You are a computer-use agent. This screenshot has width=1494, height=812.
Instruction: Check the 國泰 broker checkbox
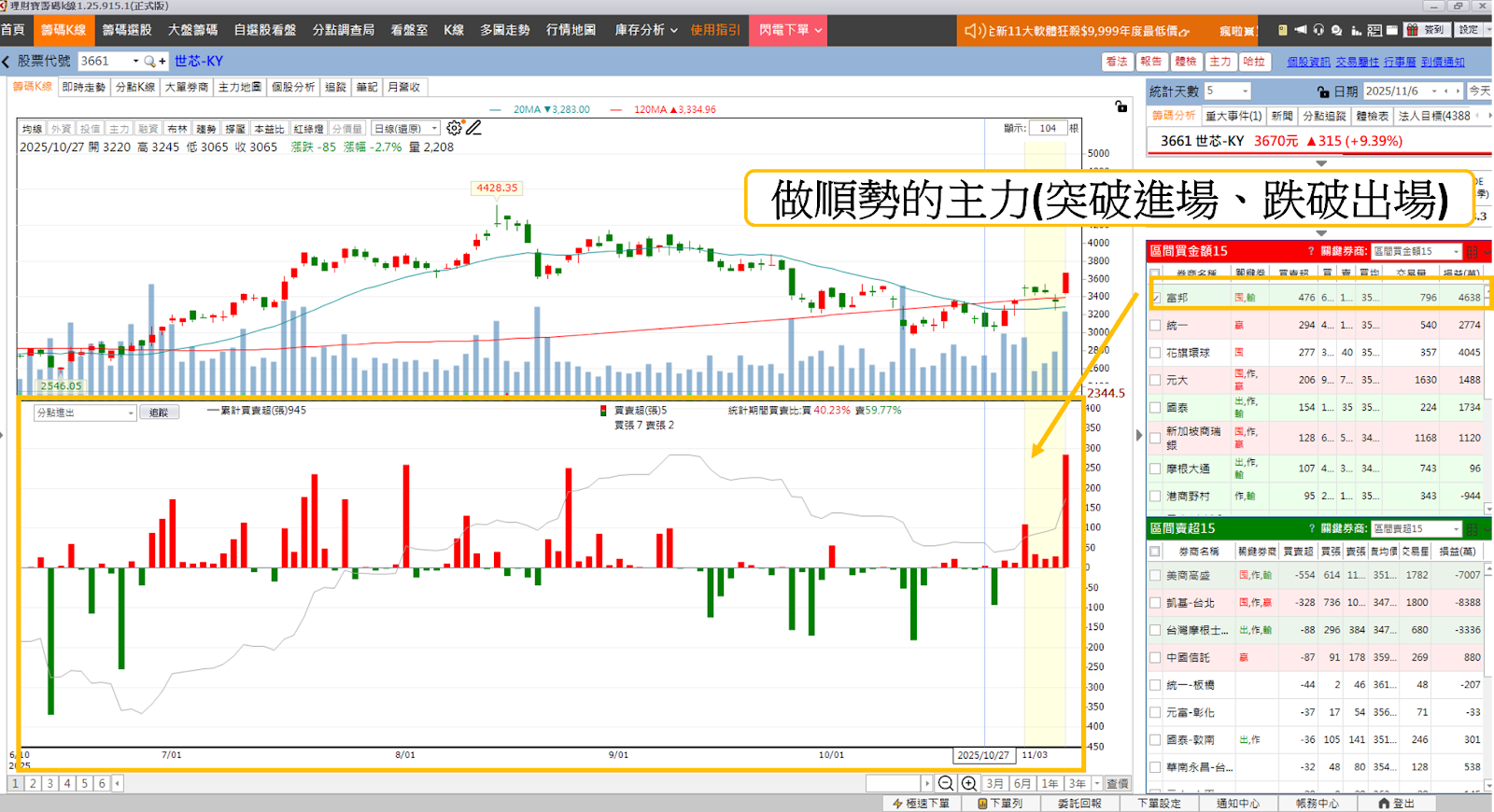pyautogui.click(x=1156, y=408)
